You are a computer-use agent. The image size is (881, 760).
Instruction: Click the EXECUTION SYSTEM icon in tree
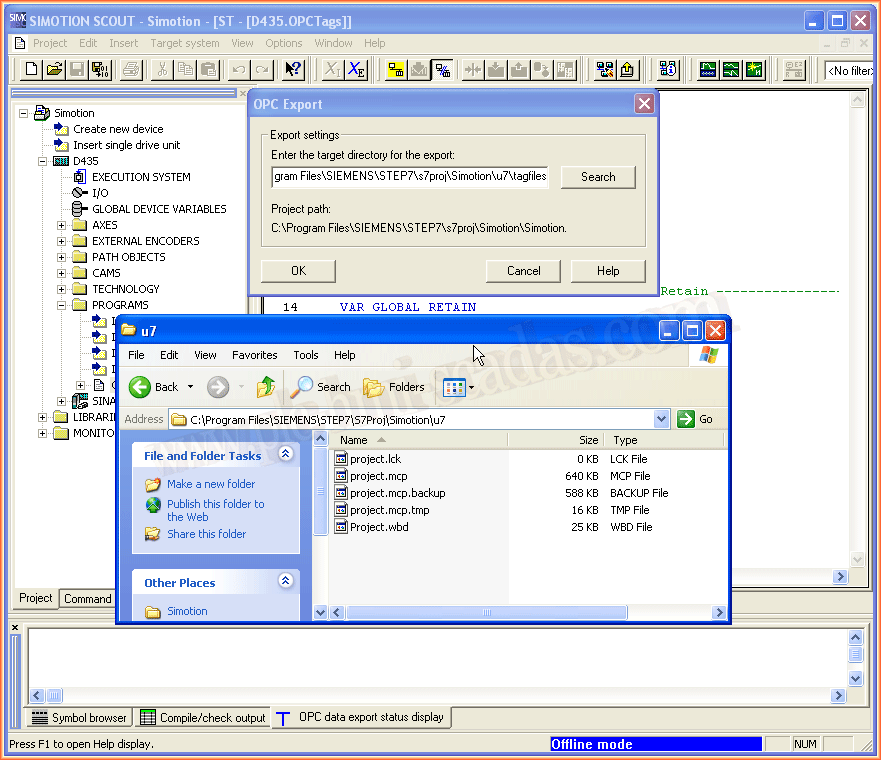pos(80,177)
